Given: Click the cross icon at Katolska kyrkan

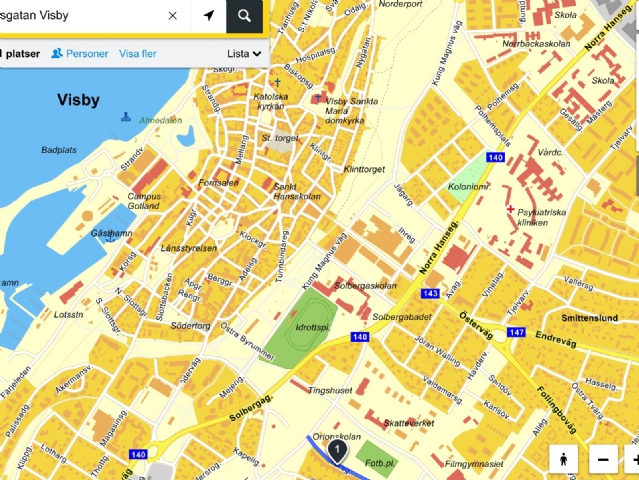Looking at the screenshot, I should (x=278, y=83).
